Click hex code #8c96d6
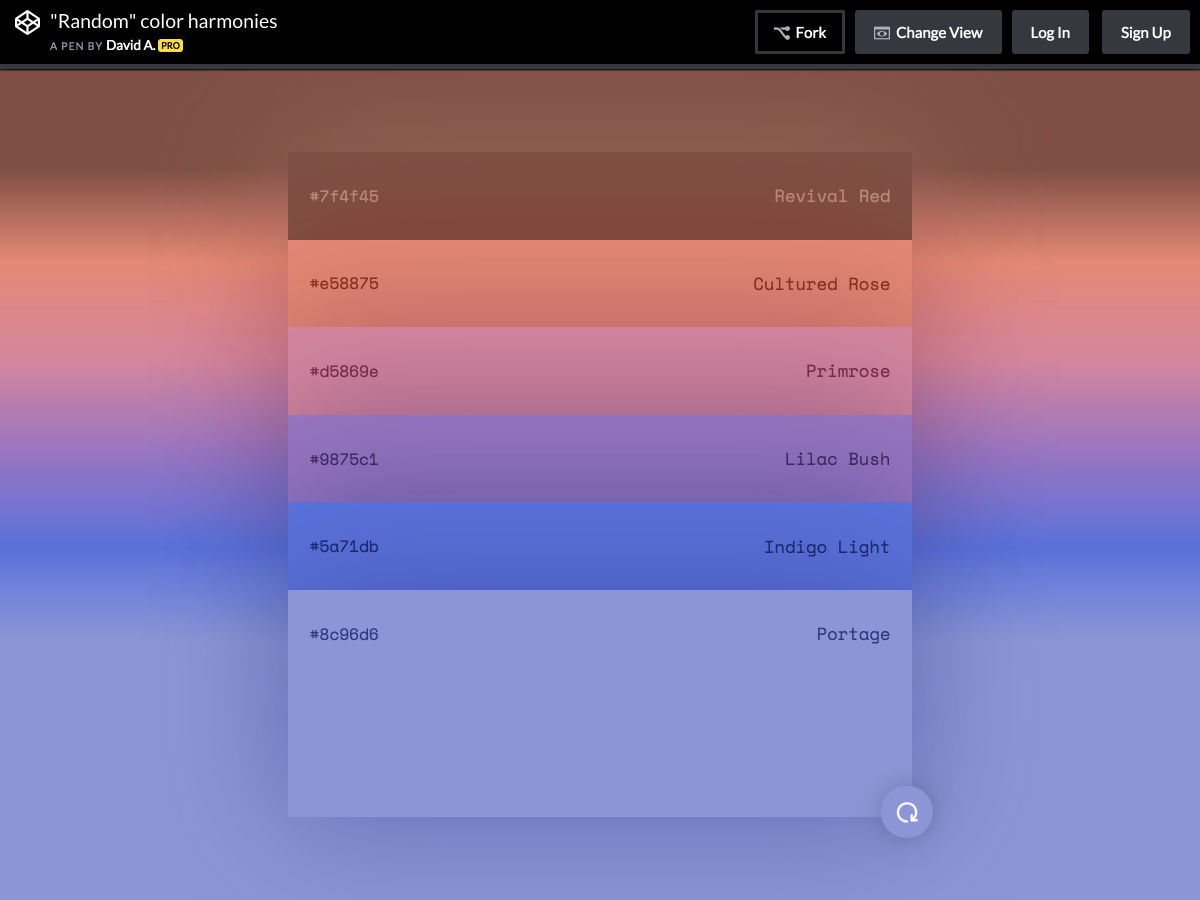Image resolution: width=1200 pixels, height=900 pixels. [344, 634]
